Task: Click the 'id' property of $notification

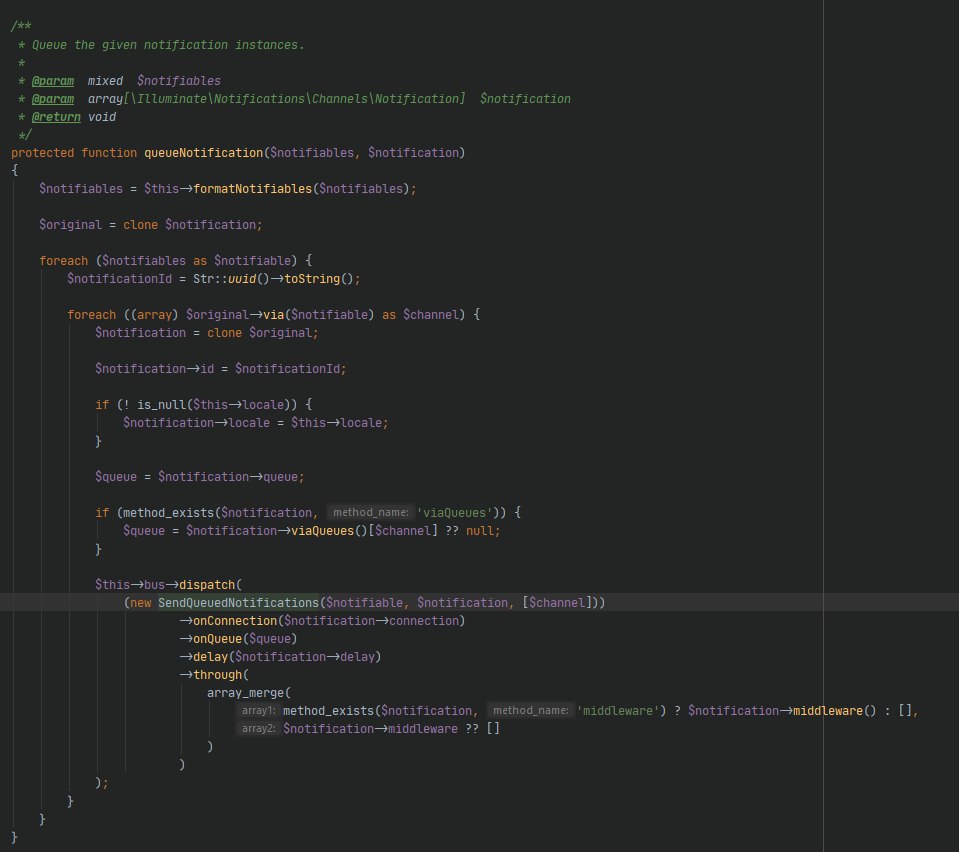Action: 207,369
